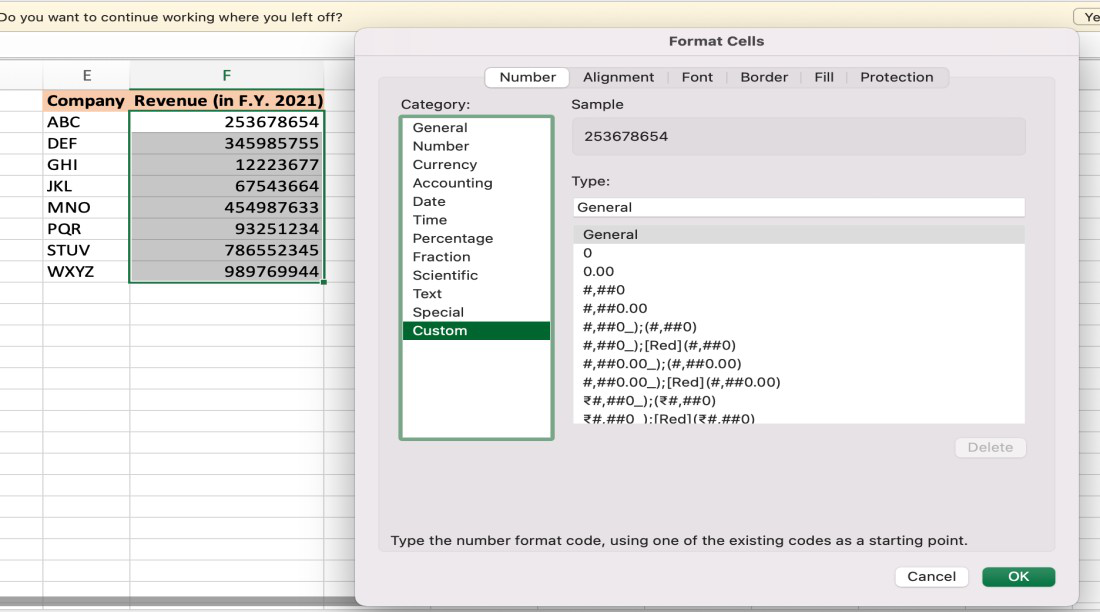This screenshot has height=612, width=1100.
Task: Click revenue cell 253678654 in column F
Action: (x=227, y=122)
